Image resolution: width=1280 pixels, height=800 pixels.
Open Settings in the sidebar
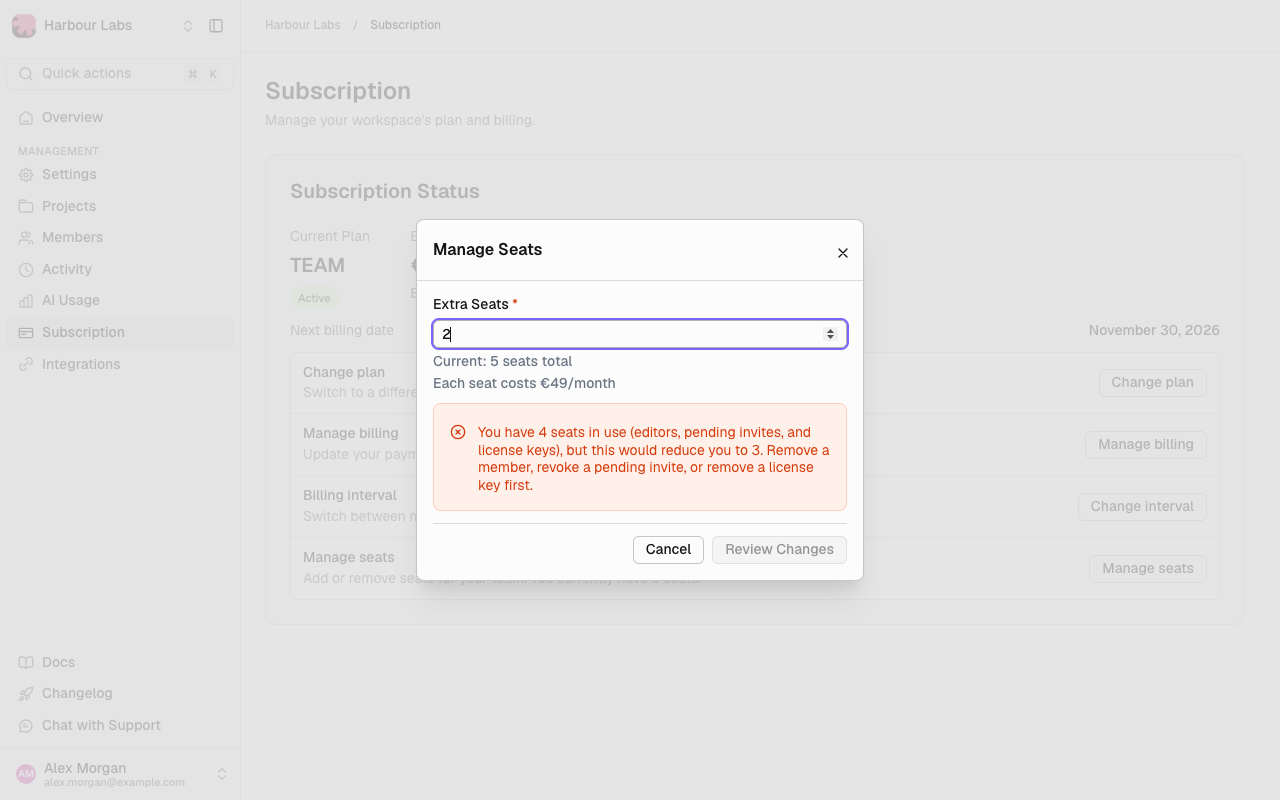(x=120, y=175)
